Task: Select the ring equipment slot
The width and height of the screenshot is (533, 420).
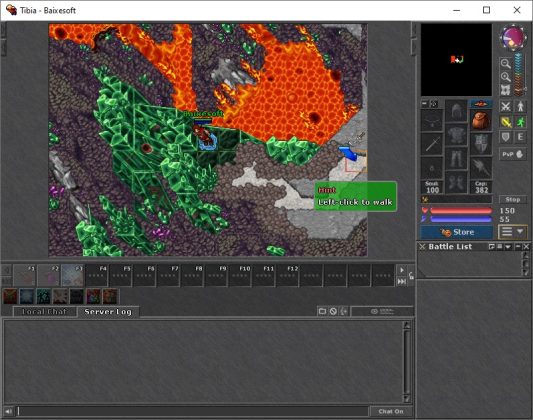Action: (432, 168)
